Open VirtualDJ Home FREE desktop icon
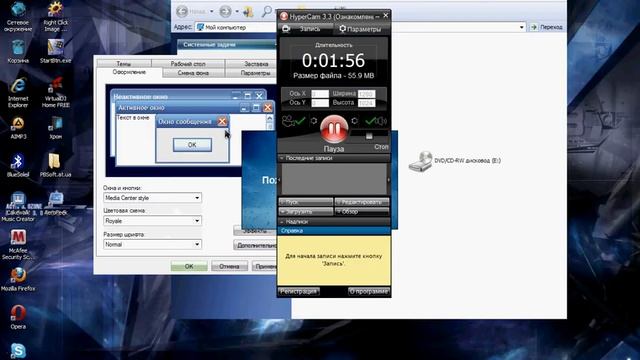This screenshot has width=640, height=360. [56, 93]
